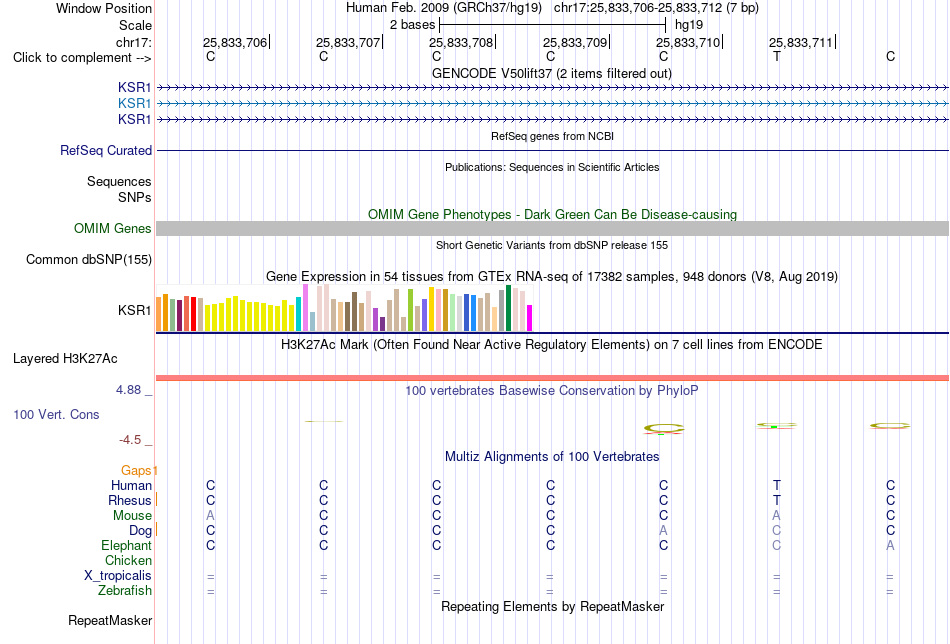
Task: Select the X_tropicalis species label
Action: click(x=118, y=576)
